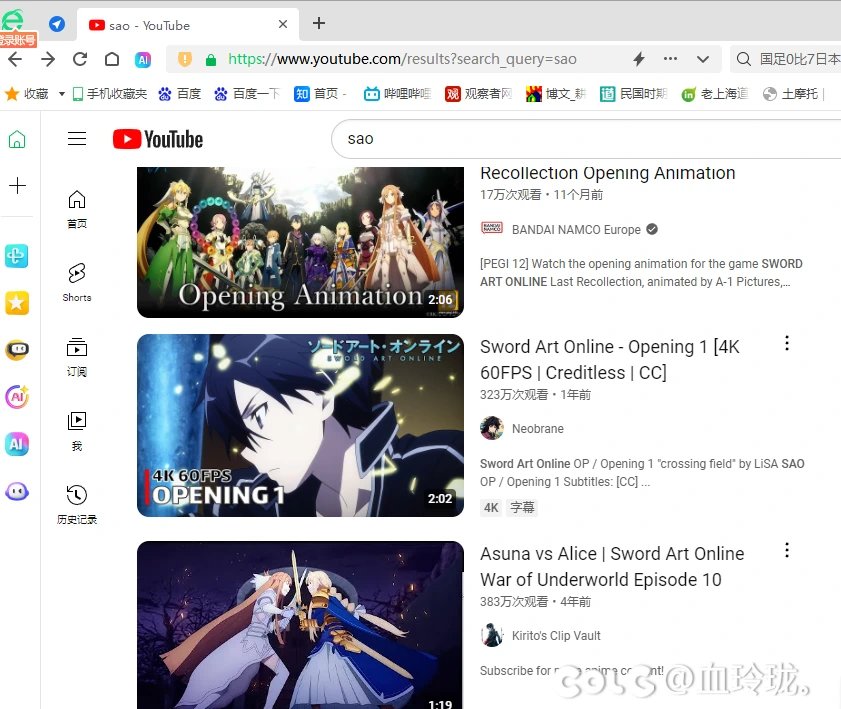Open title Asuna vs Alice War of Underworld
Viewport: 841px width, 709px height.
point(612,566)
